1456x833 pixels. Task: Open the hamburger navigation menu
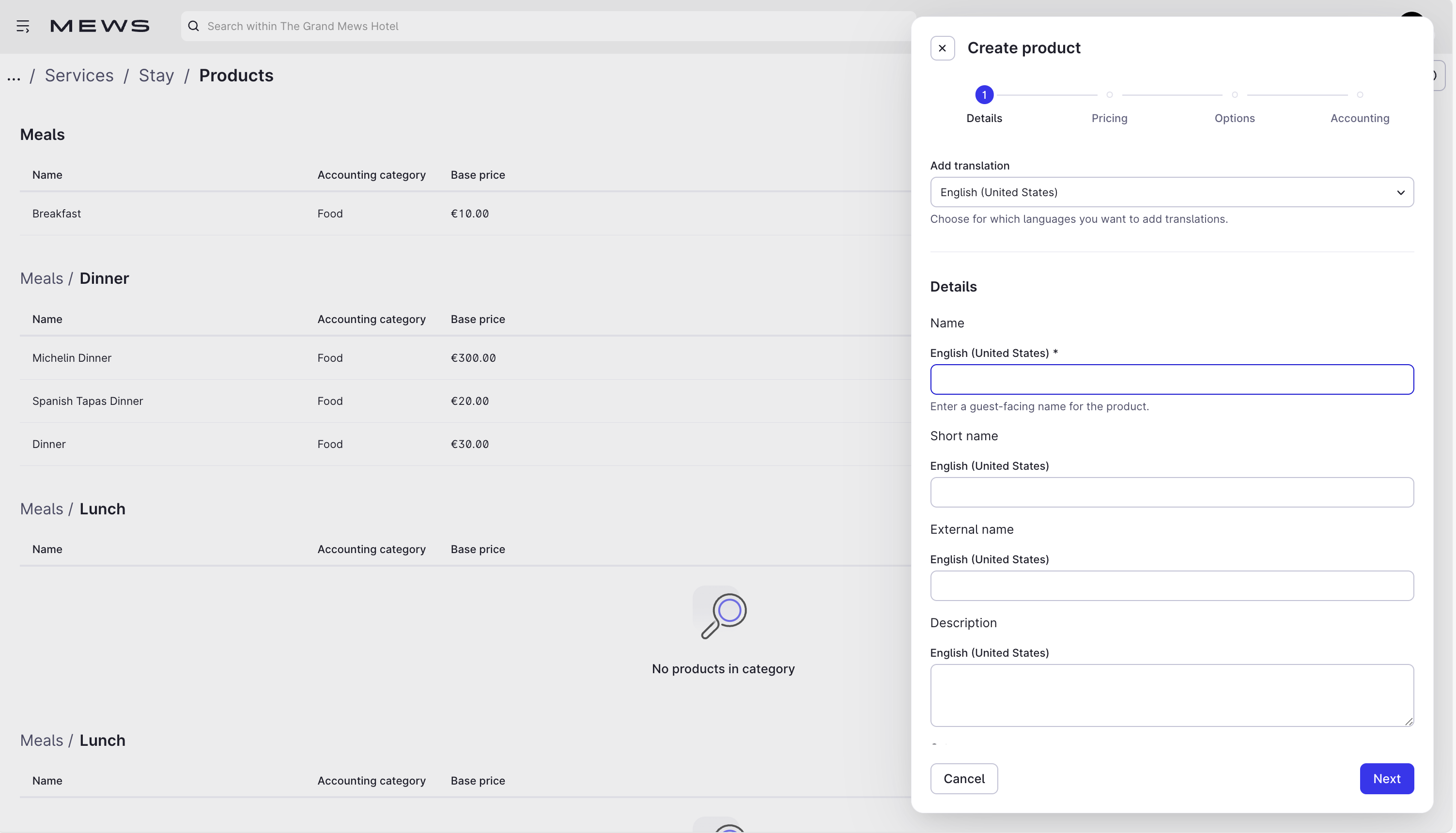(x=23, y=26)
